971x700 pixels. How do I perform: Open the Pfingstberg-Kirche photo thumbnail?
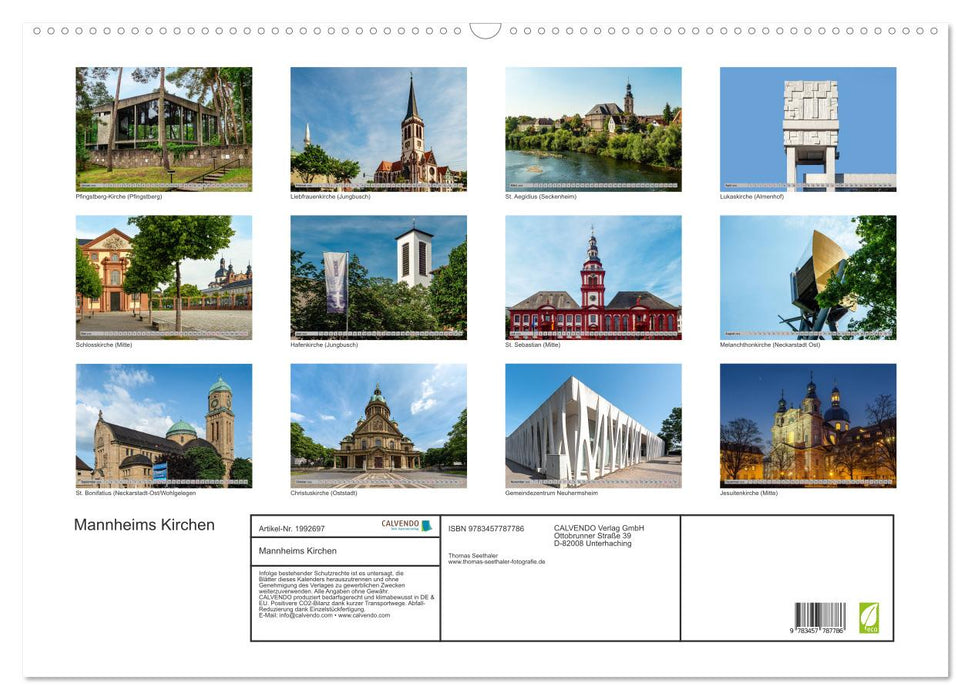pos(163,128)
